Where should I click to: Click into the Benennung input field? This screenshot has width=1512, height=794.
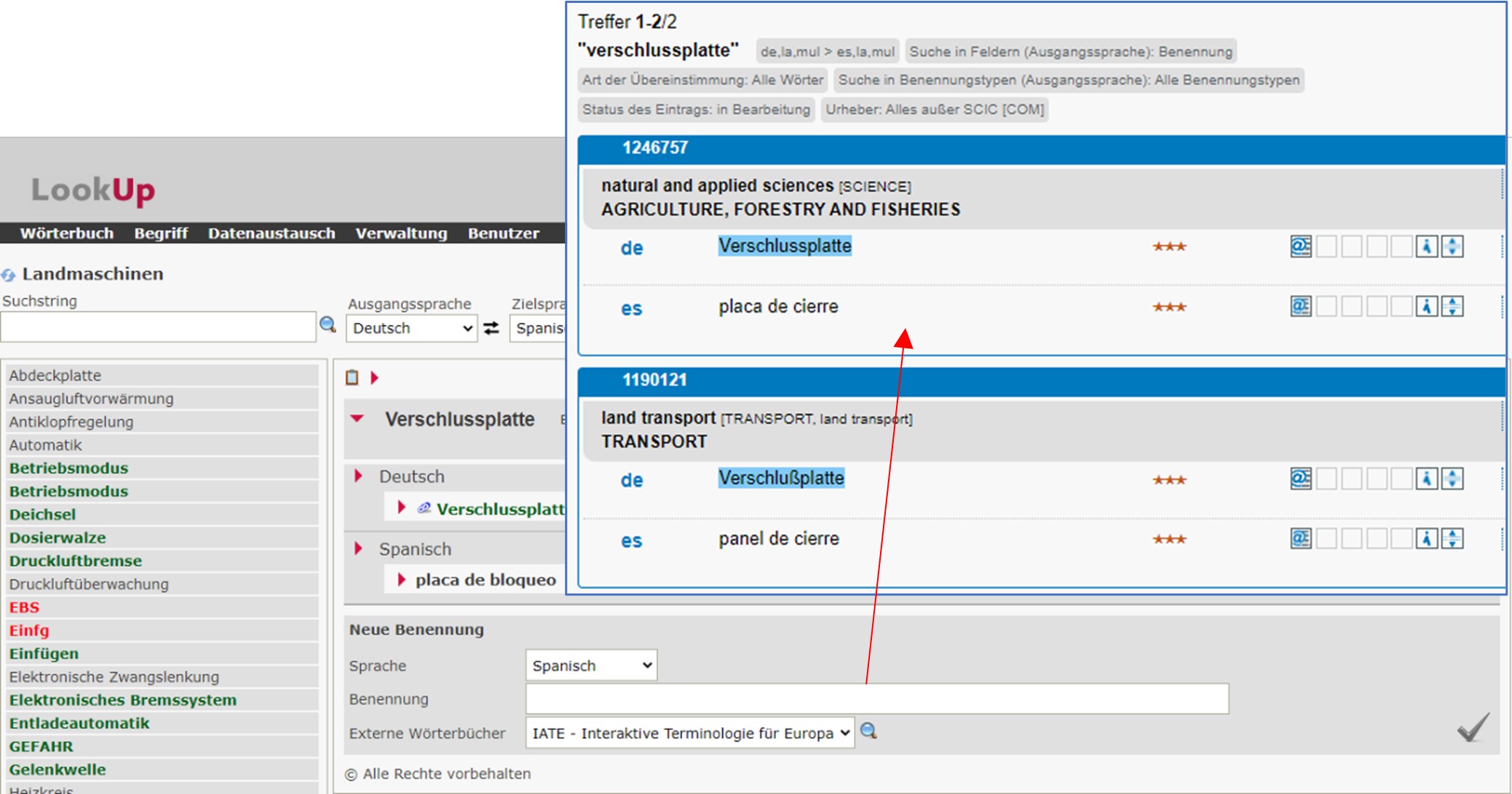click(877, 699)
